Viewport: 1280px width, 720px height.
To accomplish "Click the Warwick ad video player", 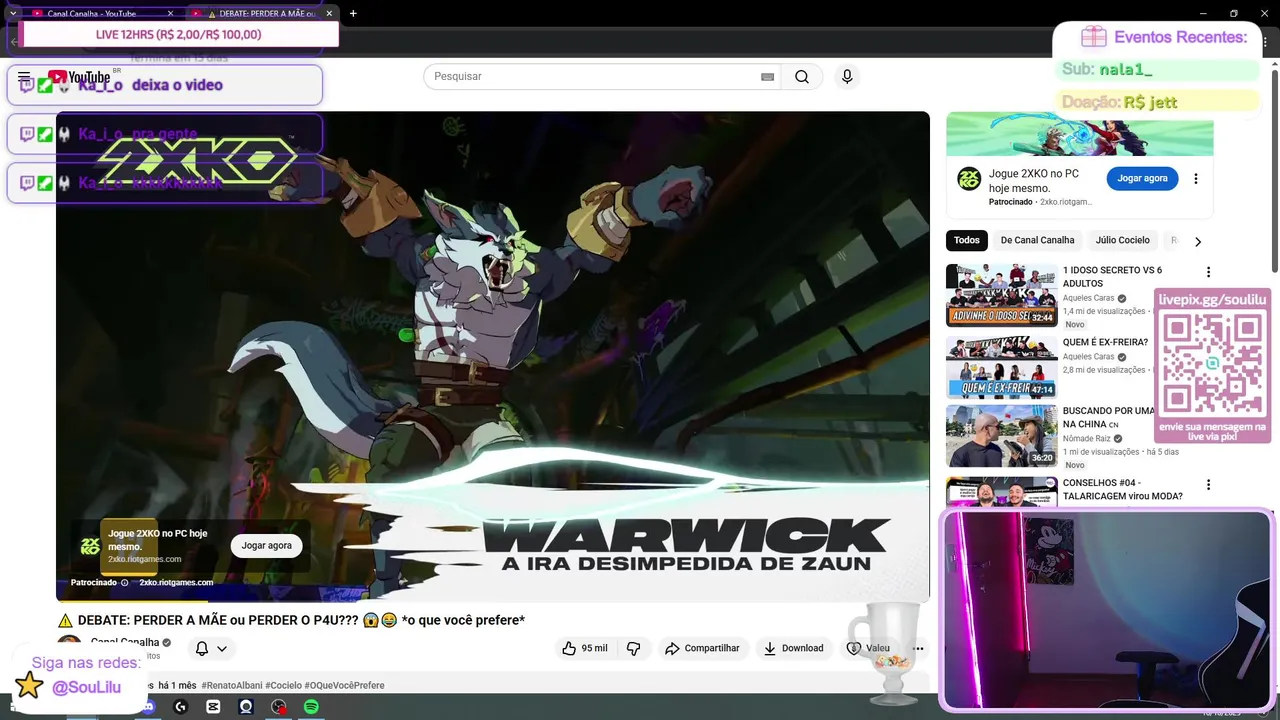I will pyautogui.click(x=492, y=356).
